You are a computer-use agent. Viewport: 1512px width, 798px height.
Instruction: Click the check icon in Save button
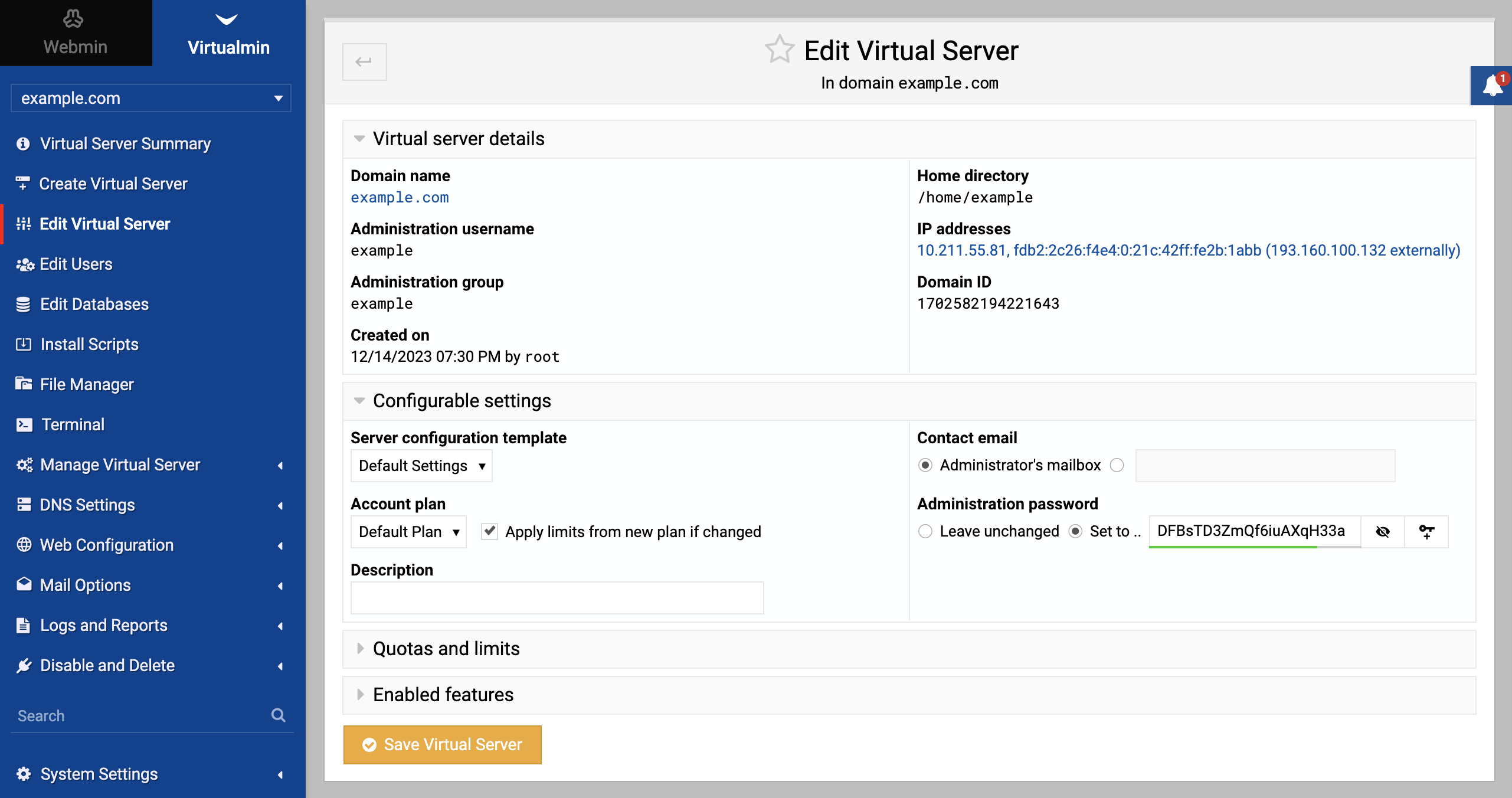pos(369,745)
